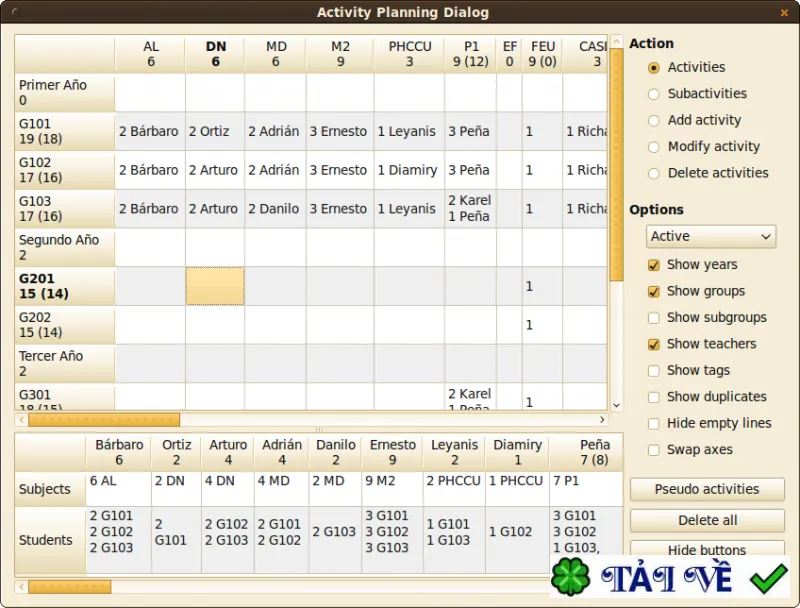Click the left arrow of the upper horizontal scrollbar
800x608 pixels.
(x=21, y=420)
